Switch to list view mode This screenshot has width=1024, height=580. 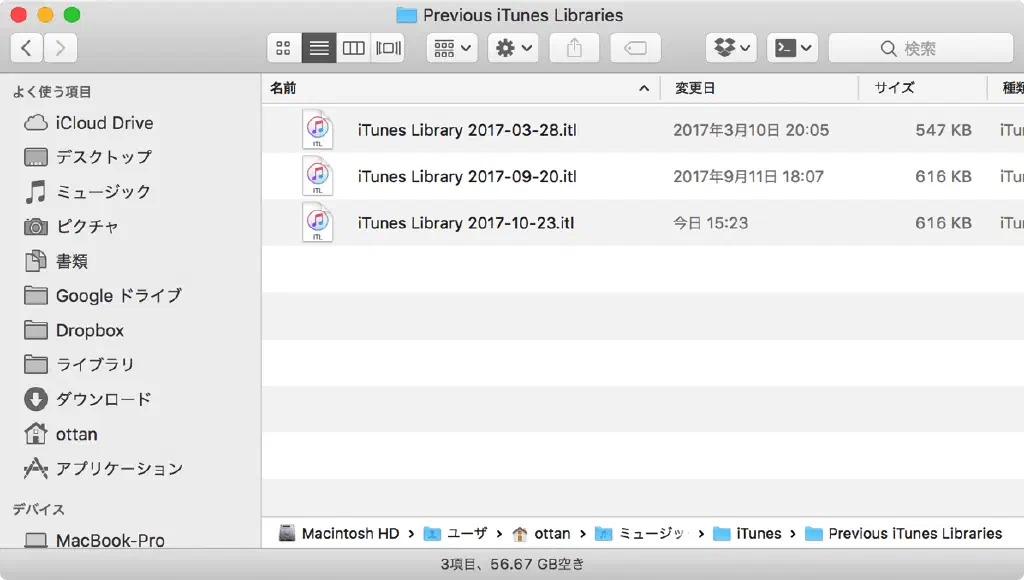tap(319, 48)
